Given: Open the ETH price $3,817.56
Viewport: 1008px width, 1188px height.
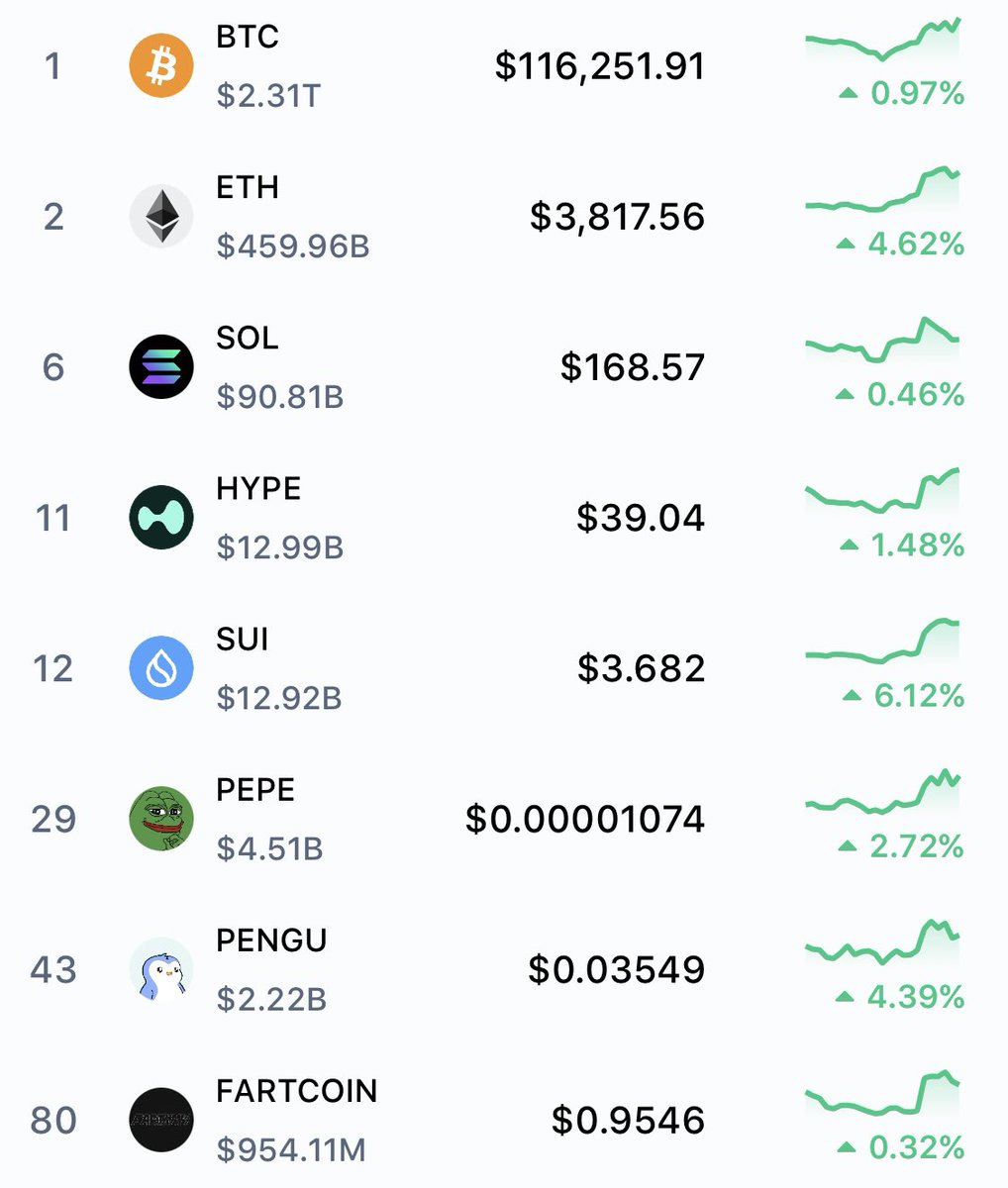Looking at the screenshot, I should click(x=618, y=217).
